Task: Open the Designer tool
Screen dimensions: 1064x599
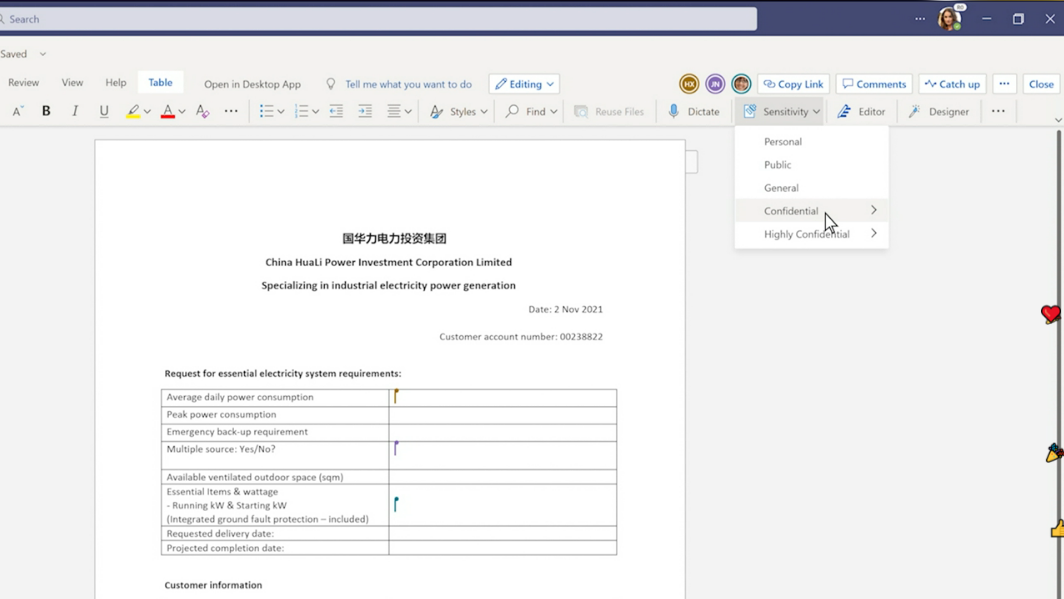Action: [x=938, y=112]
